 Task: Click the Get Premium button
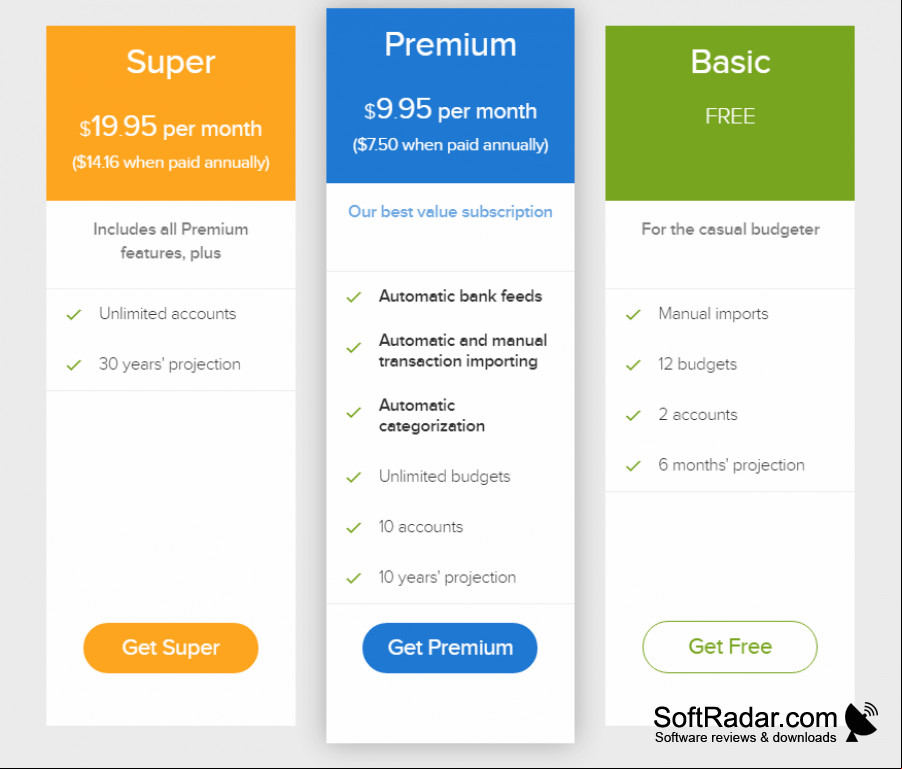pos(450,648)
